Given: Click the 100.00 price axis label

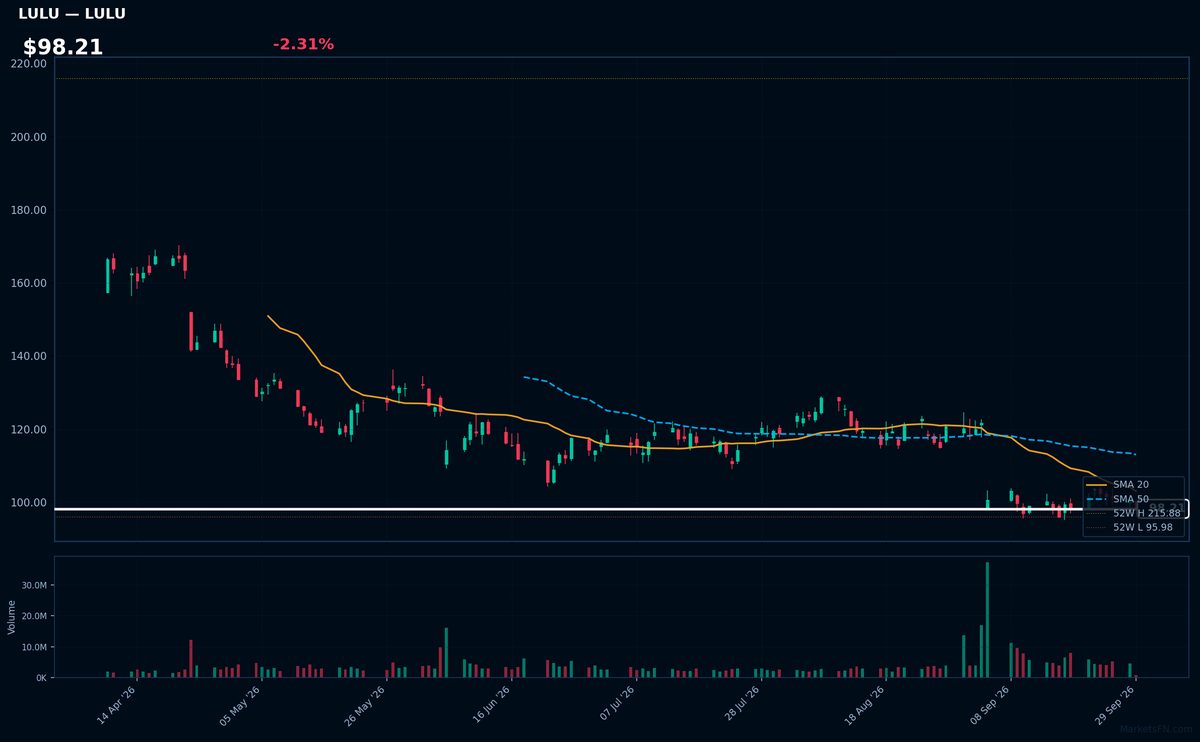Looking at the screenshot, I should coord(29,503).
